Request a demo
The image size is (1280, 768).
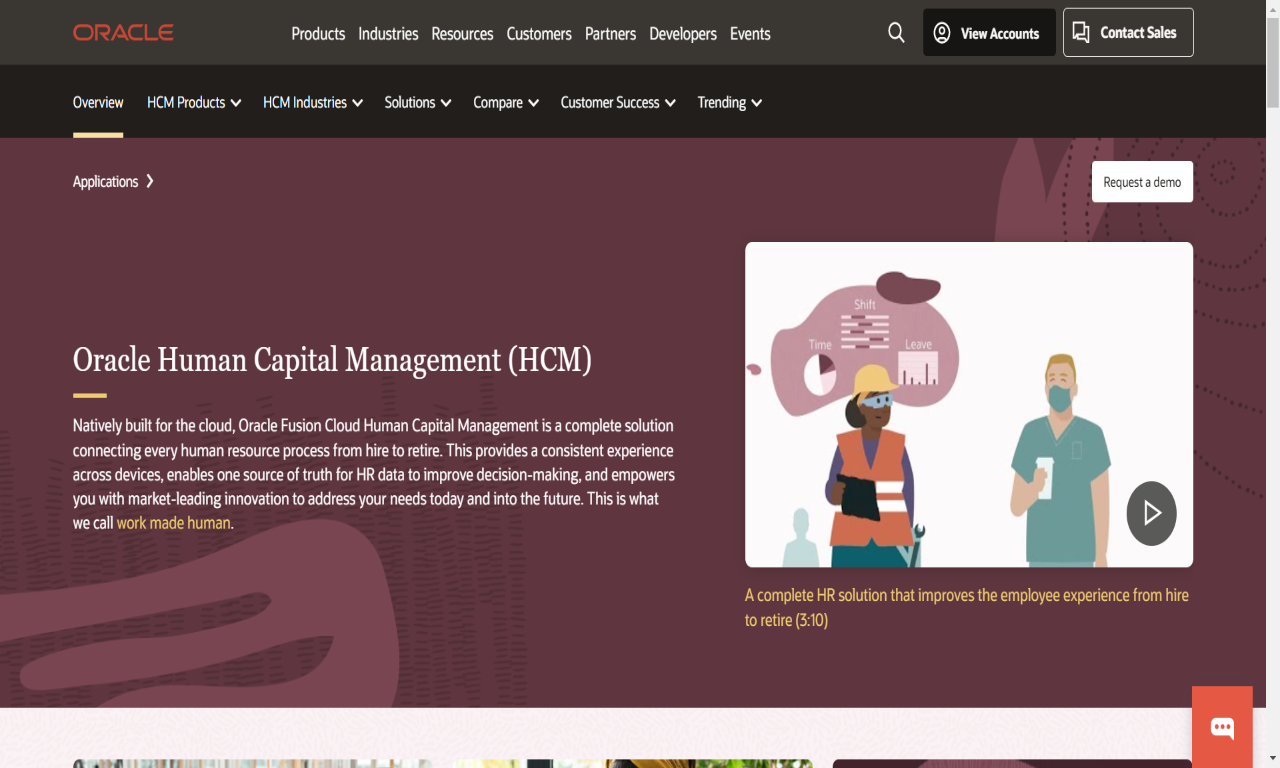tap(1142, 182)
